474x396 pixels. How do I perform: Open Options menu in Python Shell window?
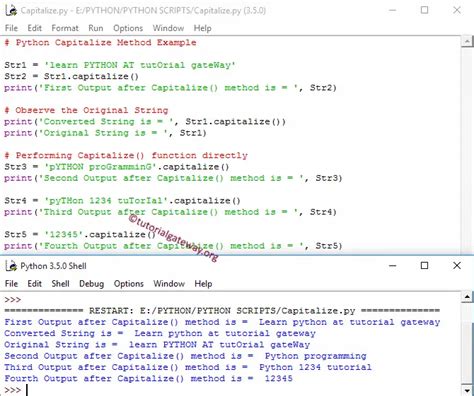(129, 284)
